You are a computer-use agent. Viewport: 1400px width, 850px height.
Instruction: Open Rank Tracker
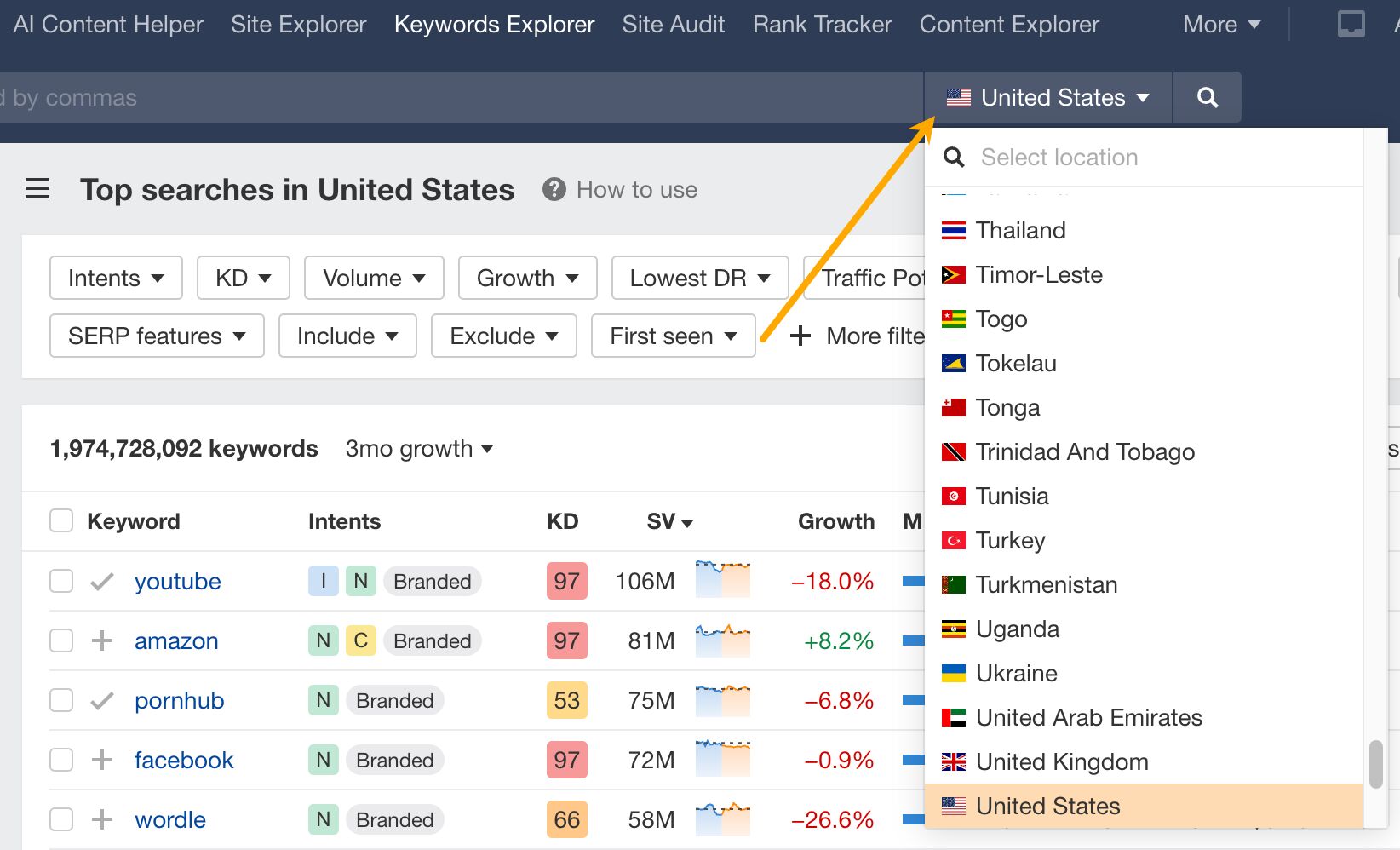pyautogui.click(x=821, y=24)
